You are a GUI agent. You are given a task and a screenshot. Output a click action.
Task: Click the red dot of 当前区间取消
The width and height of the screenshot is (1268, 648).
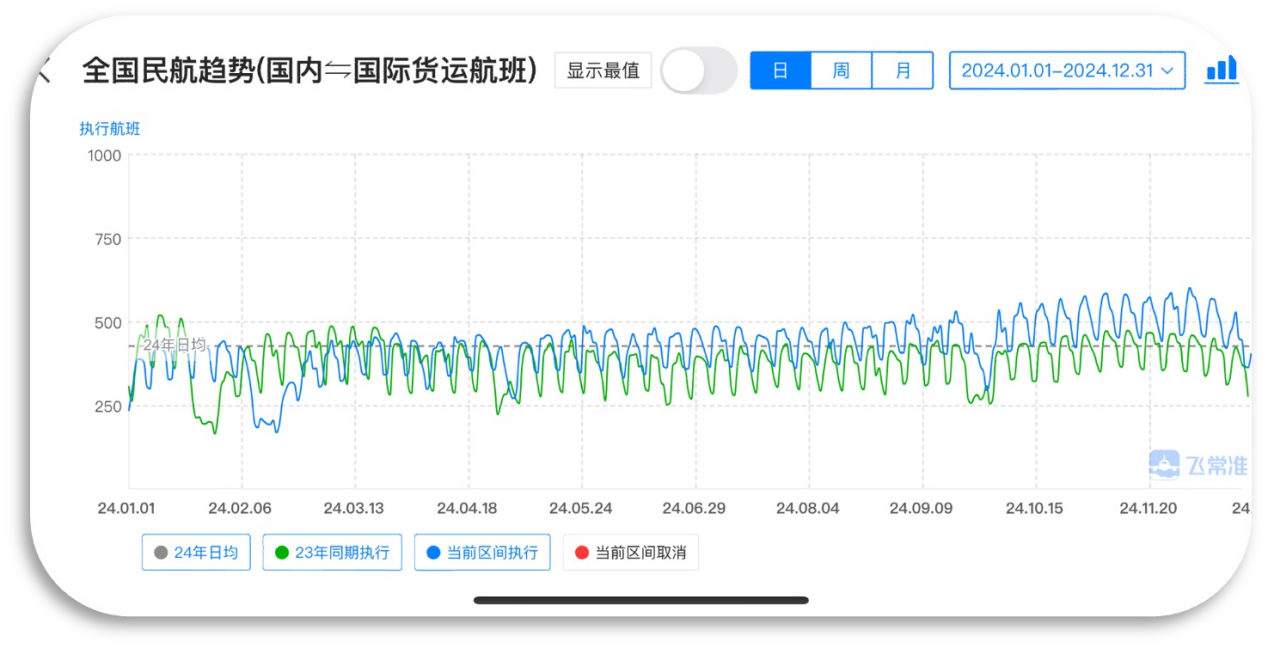(x=582, y=552)
